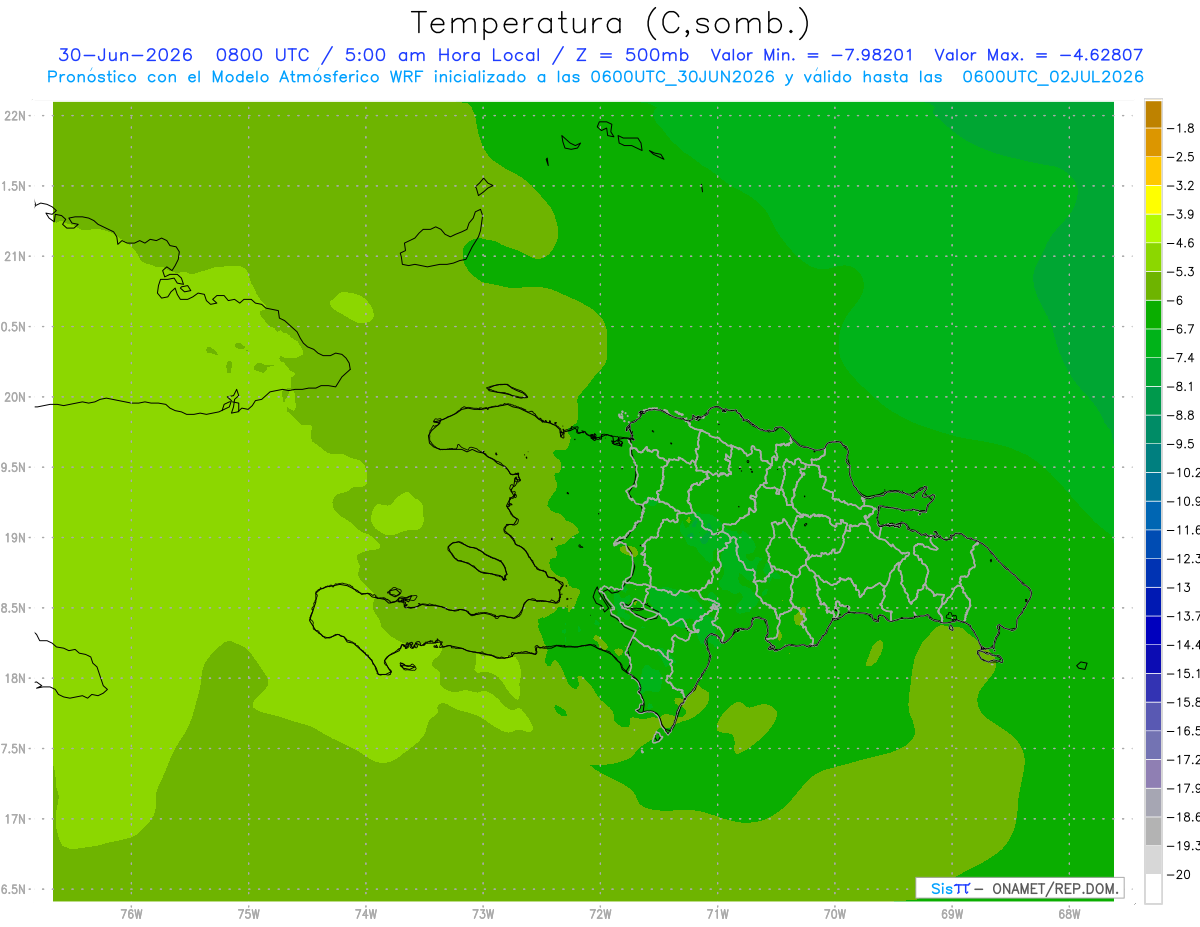Viewport: 1200px width, 927px height.
Task: Click the '-20' colorbar label
Action: point(1178,874)
